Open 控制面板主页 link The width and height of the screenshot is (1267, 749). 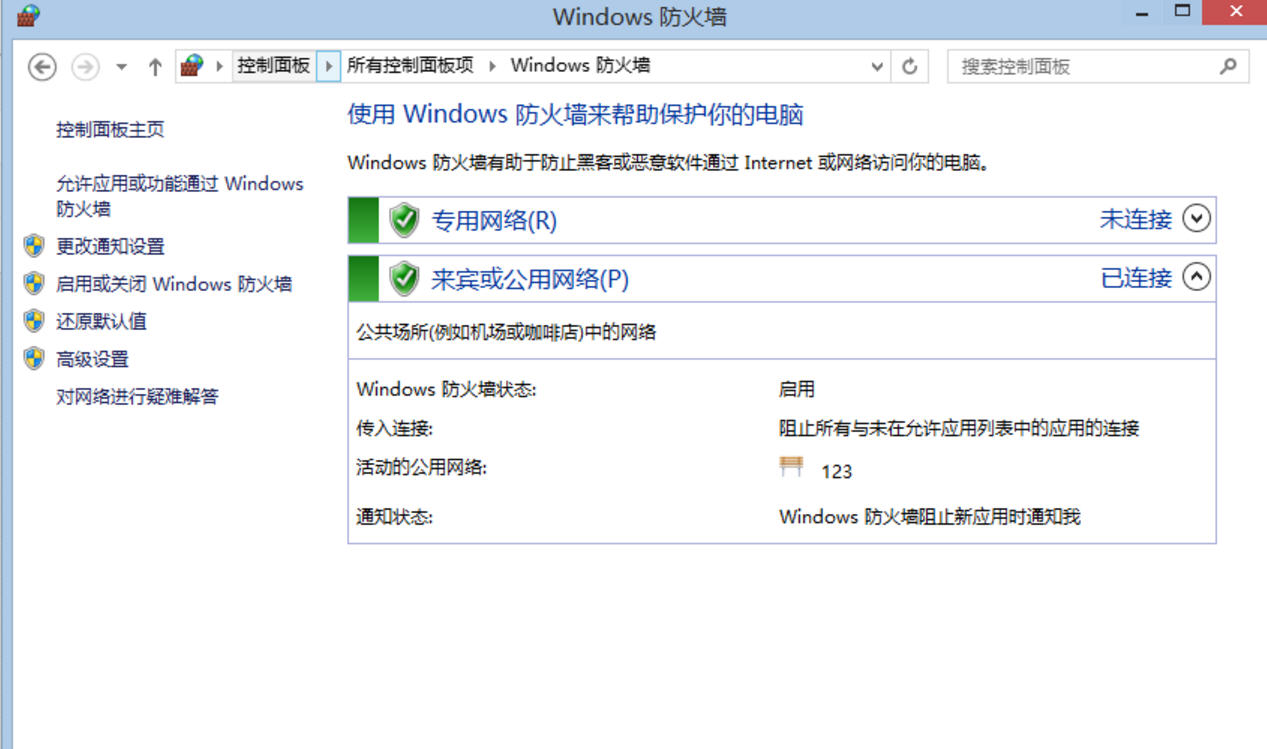coord(110,130)
